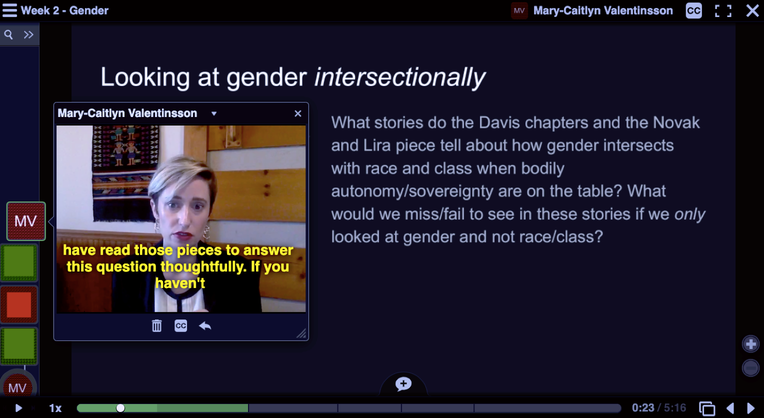This screenshot has height=418, width=764.
Task: Click the search magnifier icon in sidebar
Action: (9, 34)
